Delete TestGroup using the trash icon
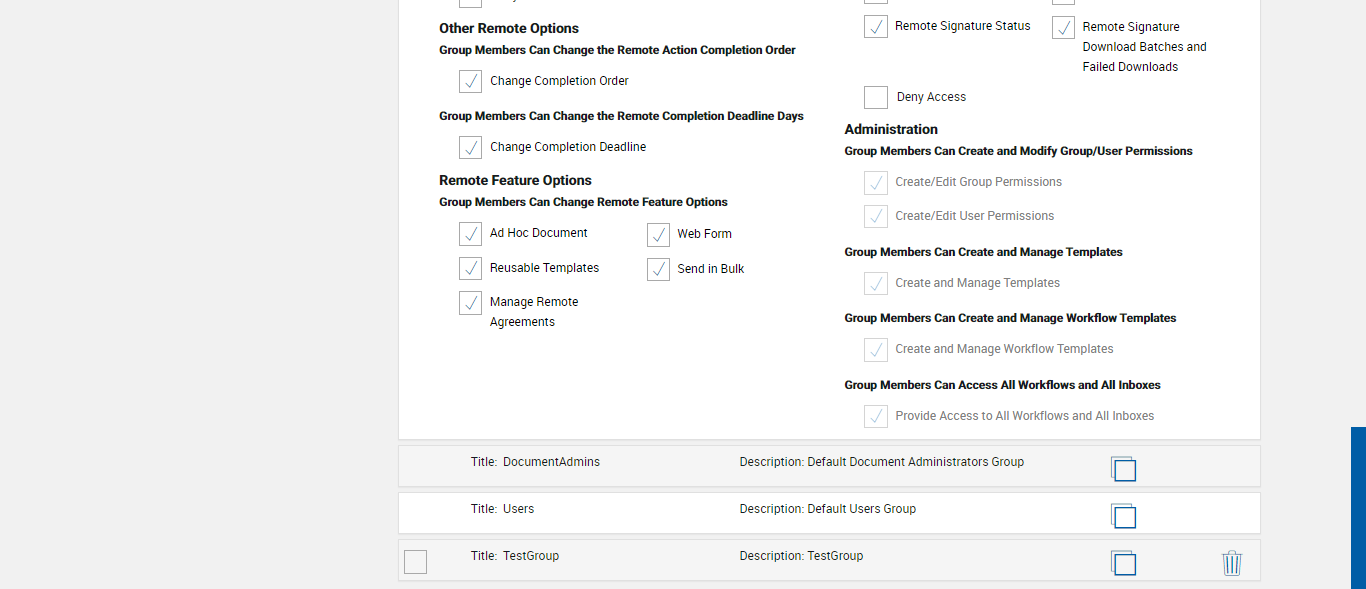Image resolution: width=1366 pixels, height=589 pixels. [x=1231, y=563]
